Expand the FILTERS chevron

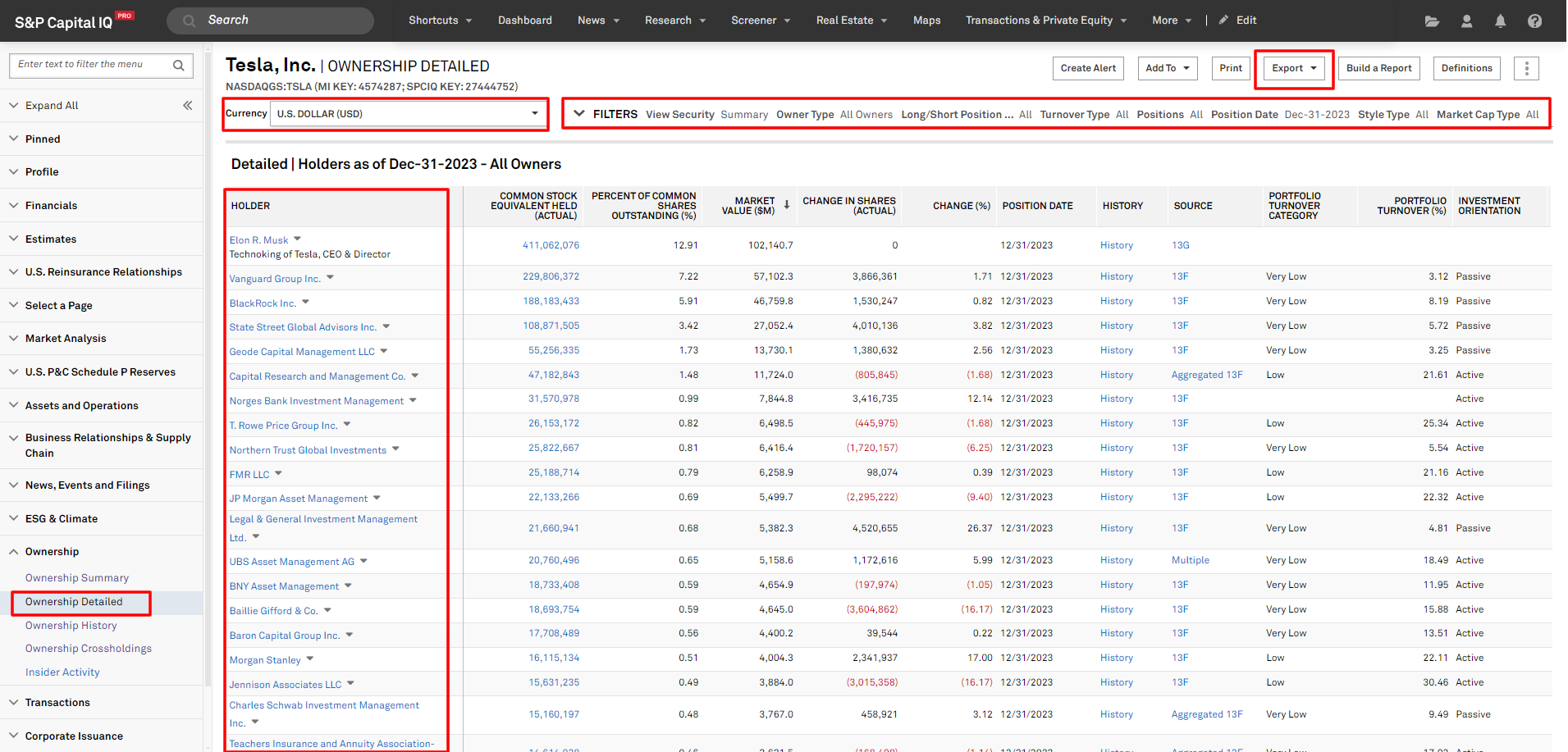pos(579,114)
